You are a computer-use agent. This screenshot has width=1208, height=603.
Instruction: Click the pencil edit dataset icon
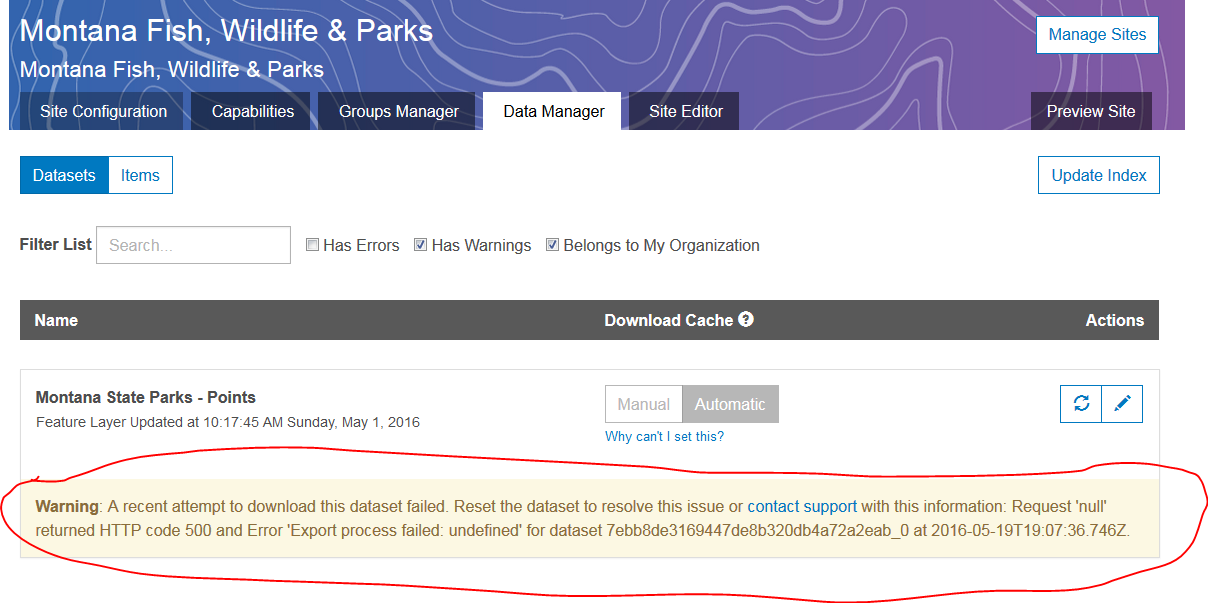click(x=1122, y=403)
